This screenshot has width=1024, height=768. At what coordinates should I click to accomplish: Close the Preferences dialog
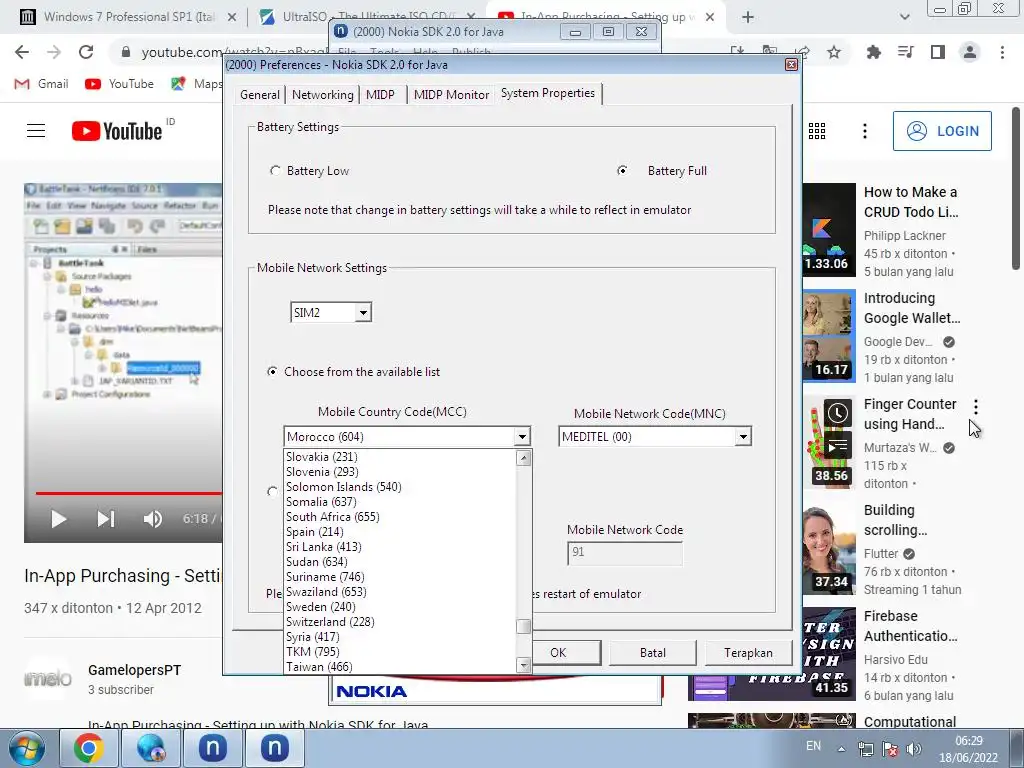pos(791,65)
